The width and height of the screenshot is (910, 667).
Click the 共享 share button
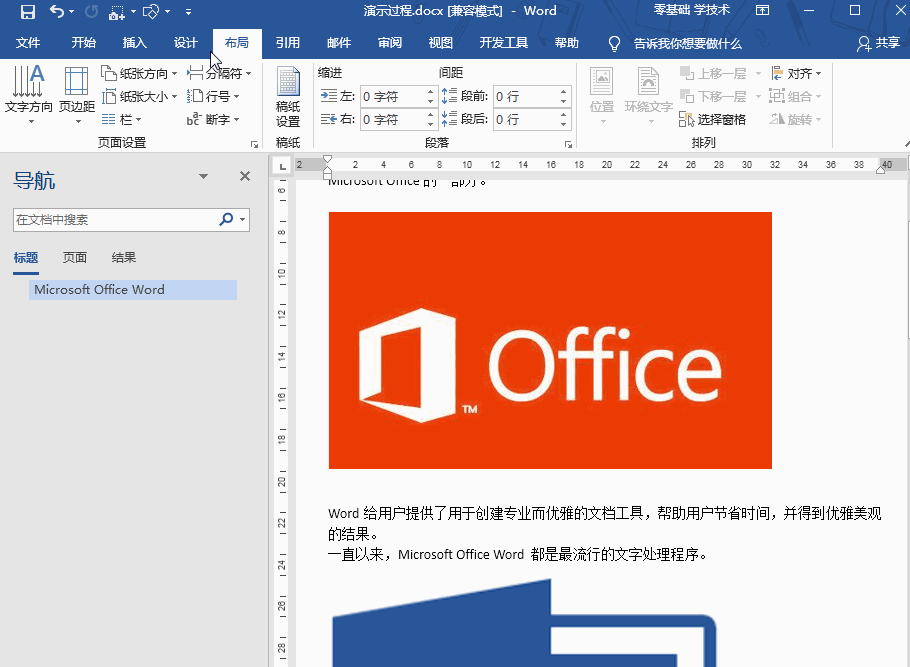tap(879, 43)
